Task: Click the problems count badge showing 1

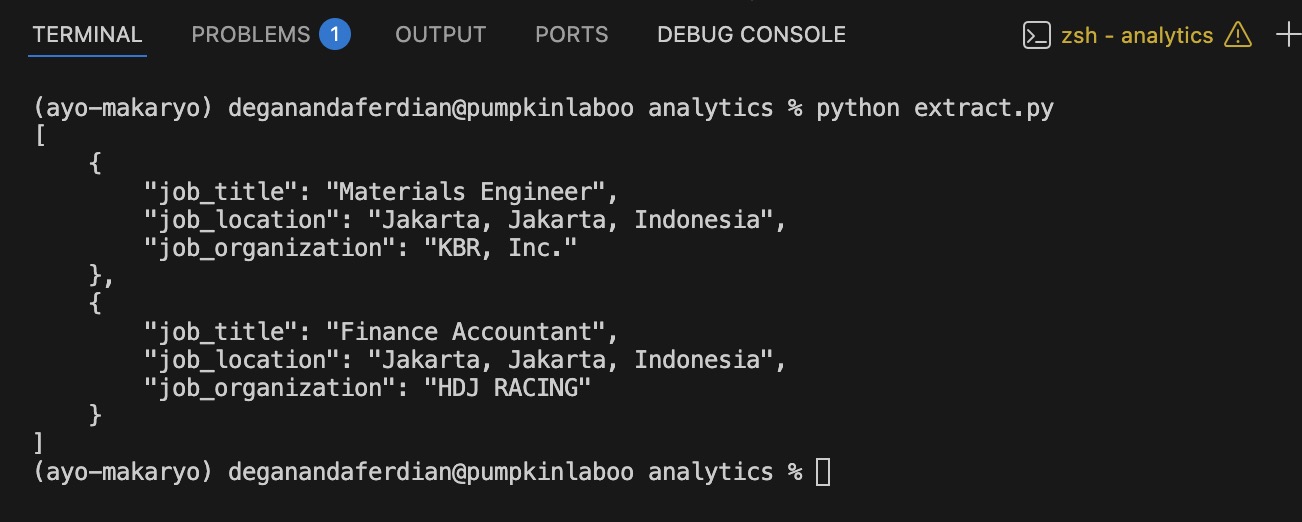Action: (x=335, y=35)
